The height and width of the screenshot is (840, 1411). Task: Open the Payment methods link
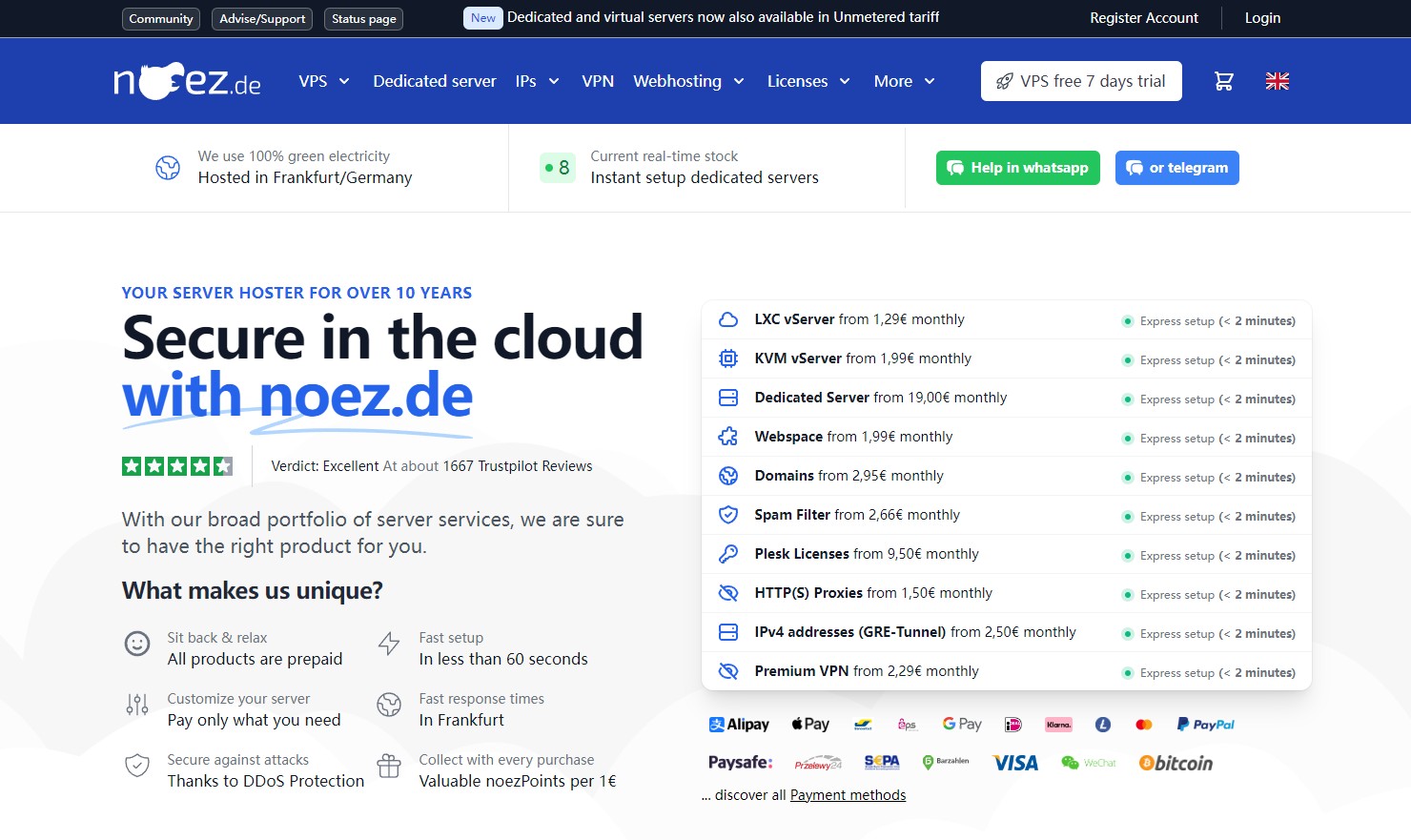pyautogui.click(x=848, y=795)
